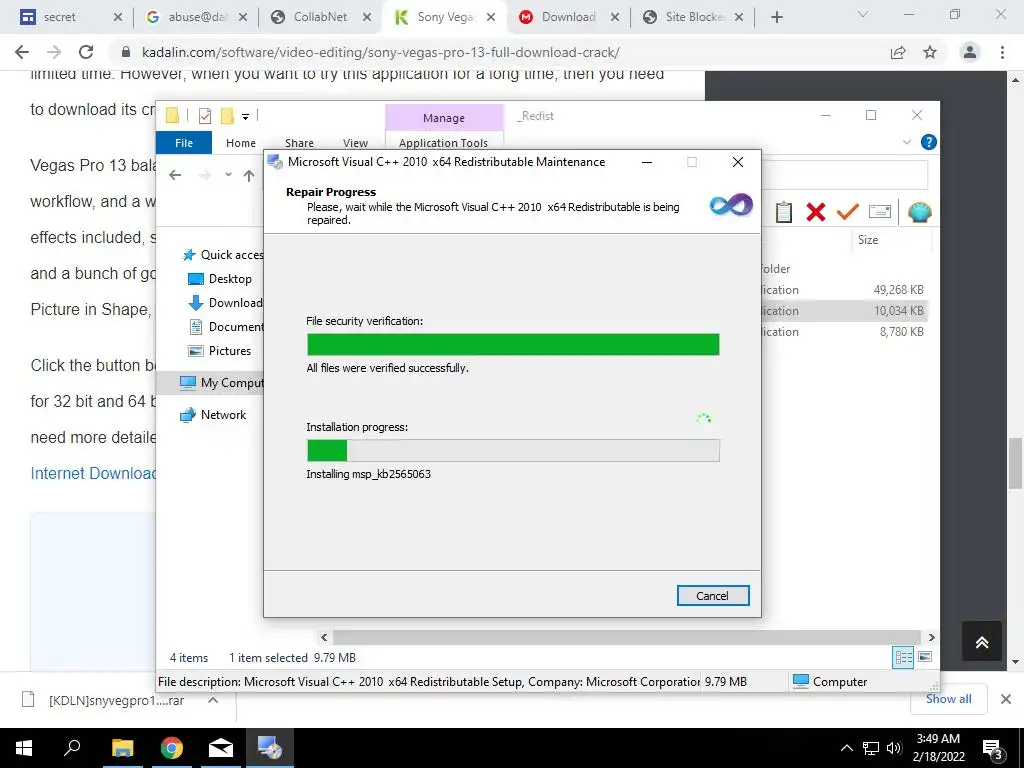Open the Application Tools tab

(443, 142)
